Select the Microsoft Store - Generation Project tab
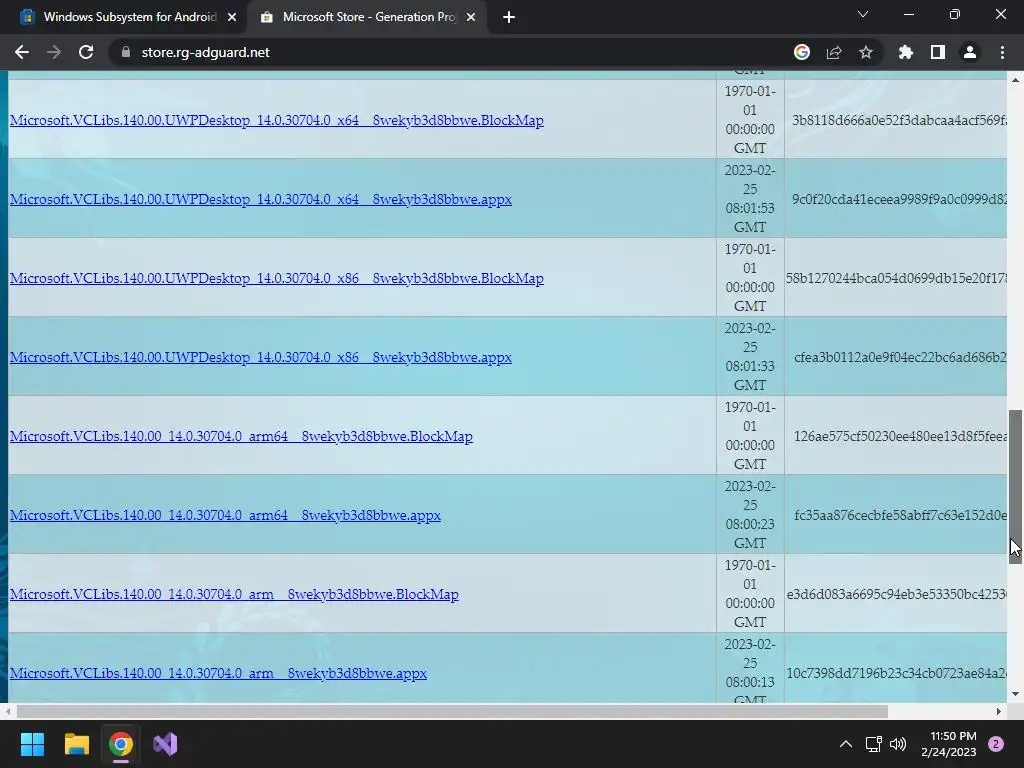Image resolution: width=1024 pixels, height=768 pixels. tap(368, 17)
